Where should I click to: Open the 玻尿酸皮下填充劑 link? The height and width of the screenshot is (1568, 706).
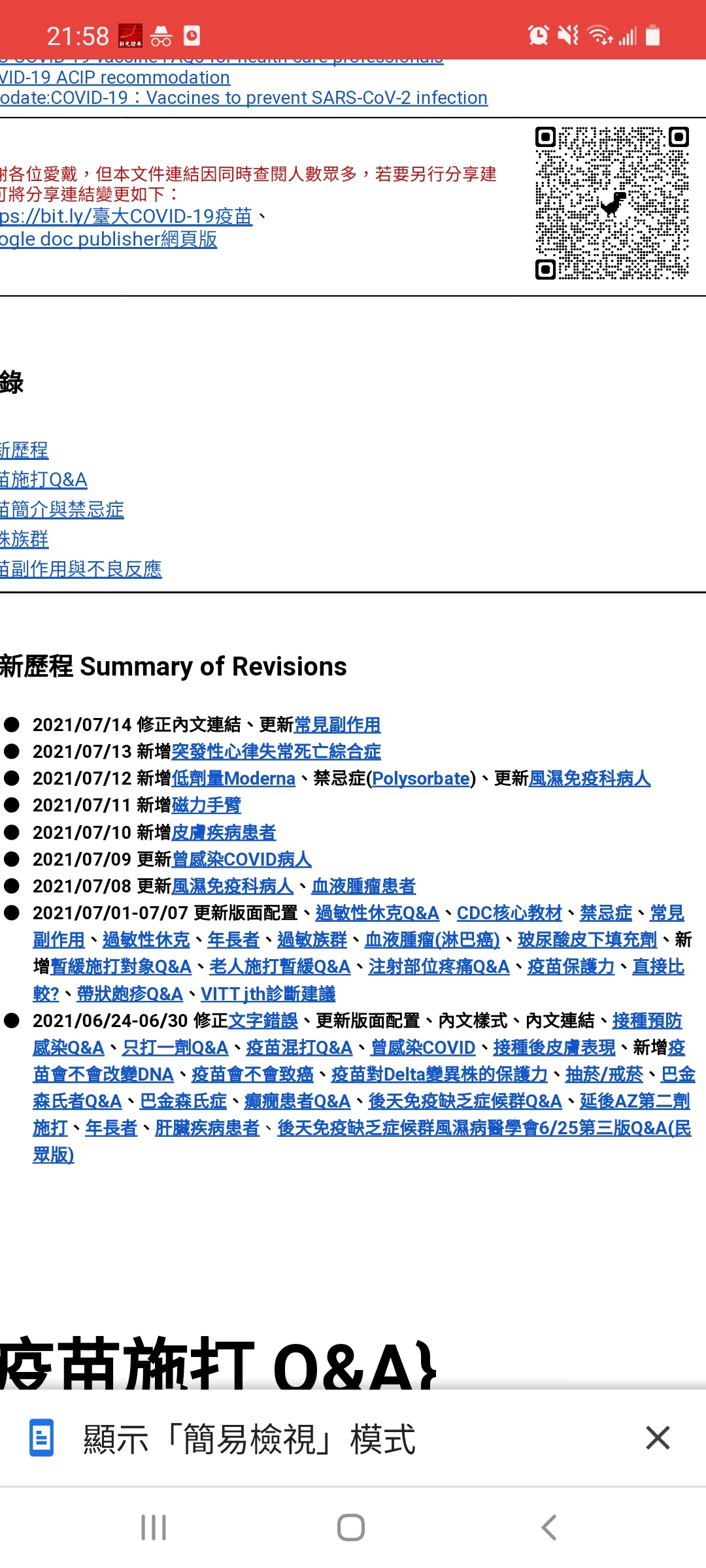[587, 939]
